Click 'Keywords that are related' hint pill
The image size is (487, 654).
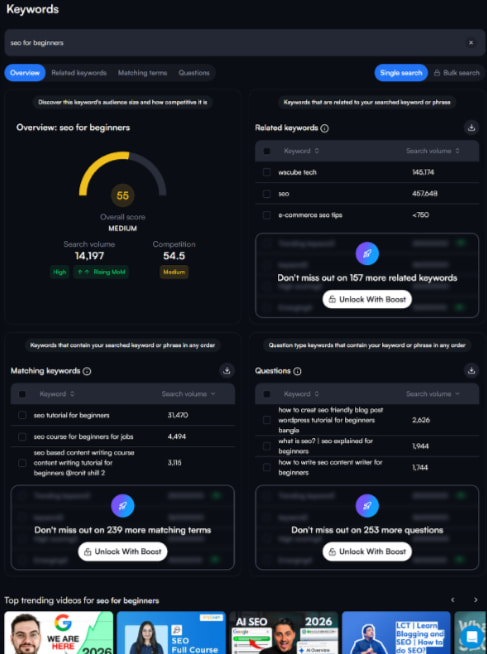[367, 102]
